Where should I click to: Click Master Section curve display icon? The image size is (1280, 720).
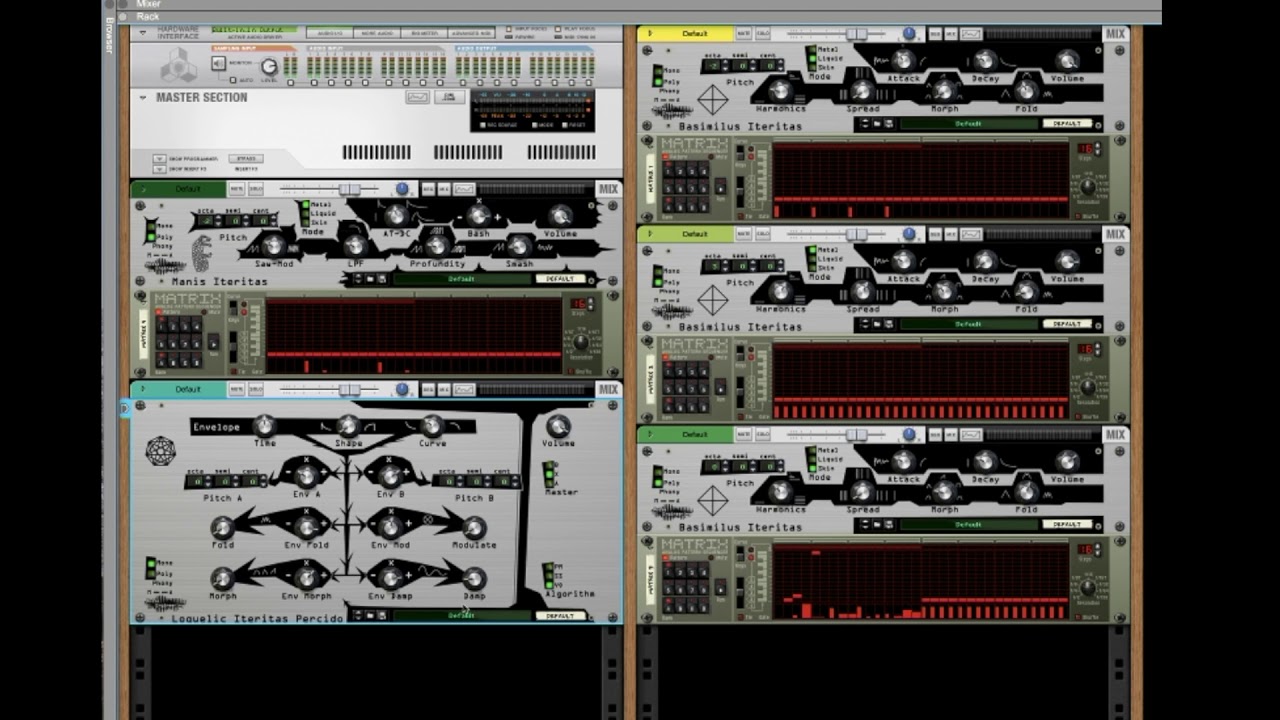(x=417, y=97)
